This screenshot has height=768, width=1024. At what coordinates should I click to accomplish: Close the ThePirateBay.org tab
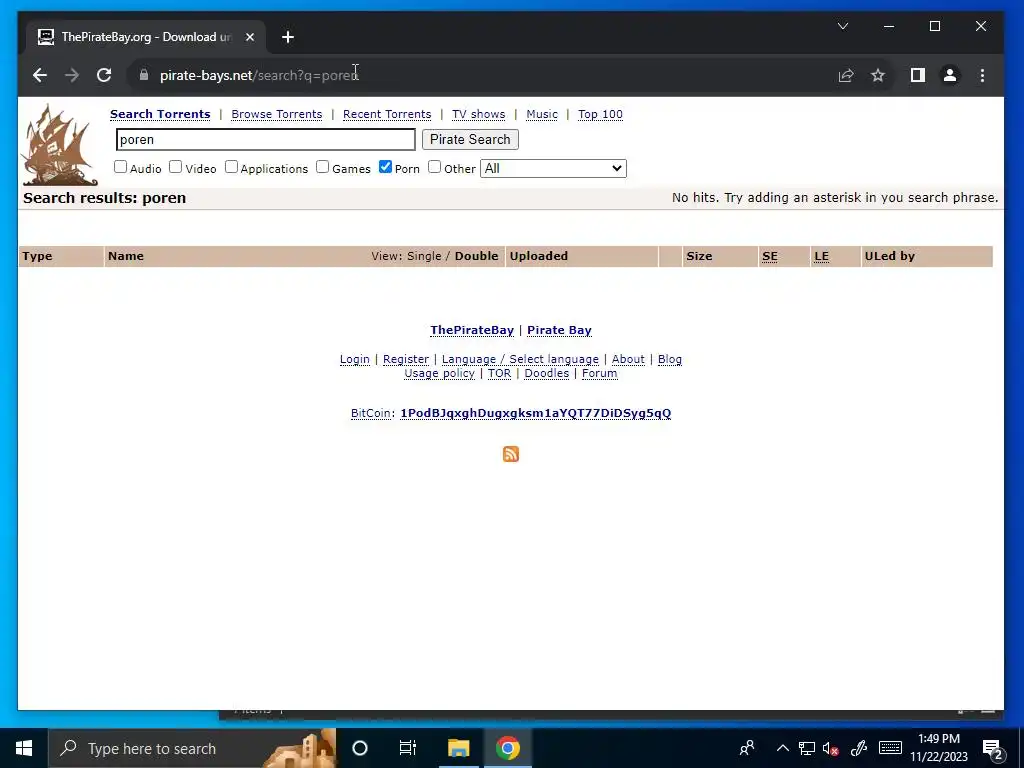249,37
